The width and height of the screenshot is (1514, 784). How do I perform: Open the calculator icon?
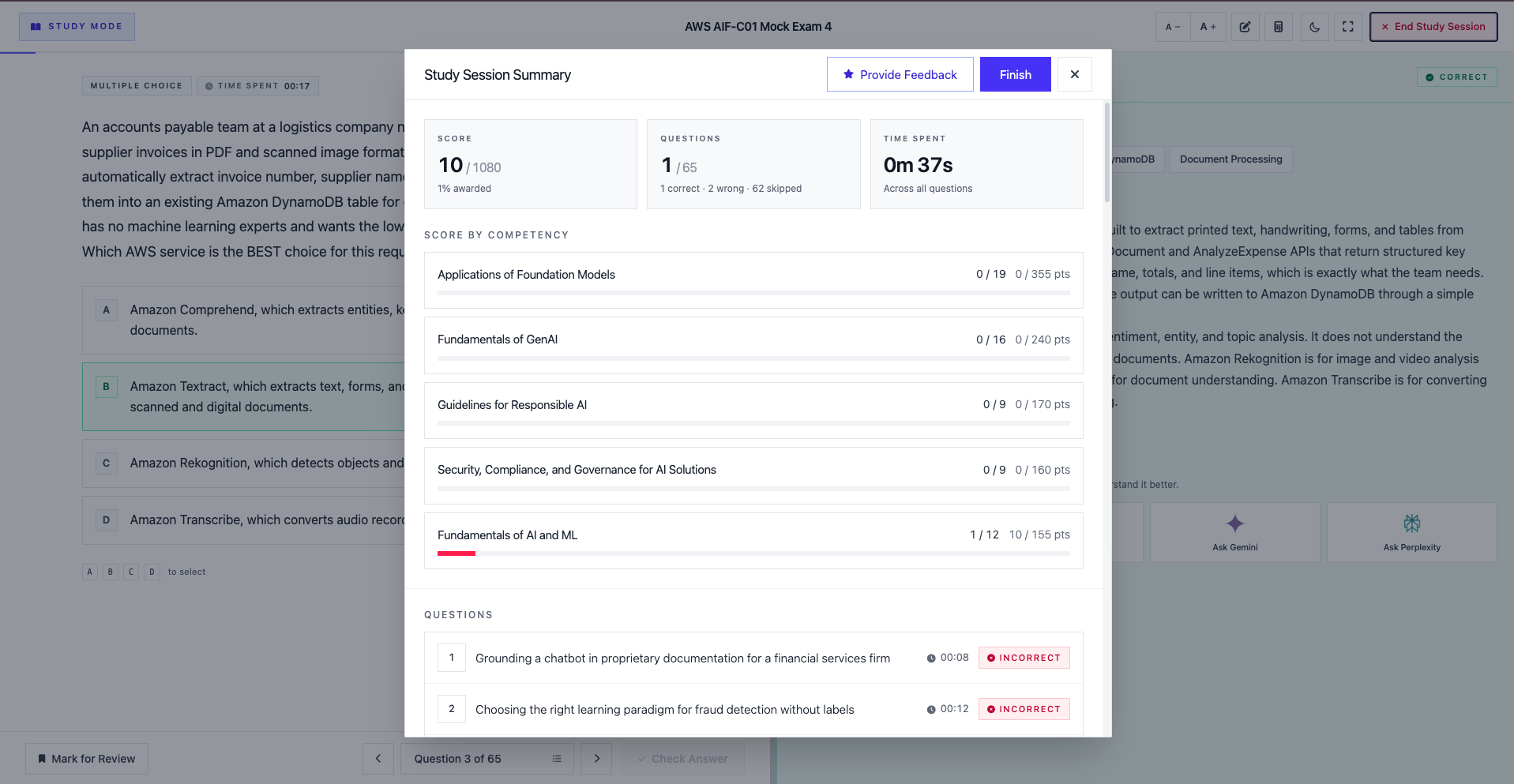click(x=1279, y=27)
